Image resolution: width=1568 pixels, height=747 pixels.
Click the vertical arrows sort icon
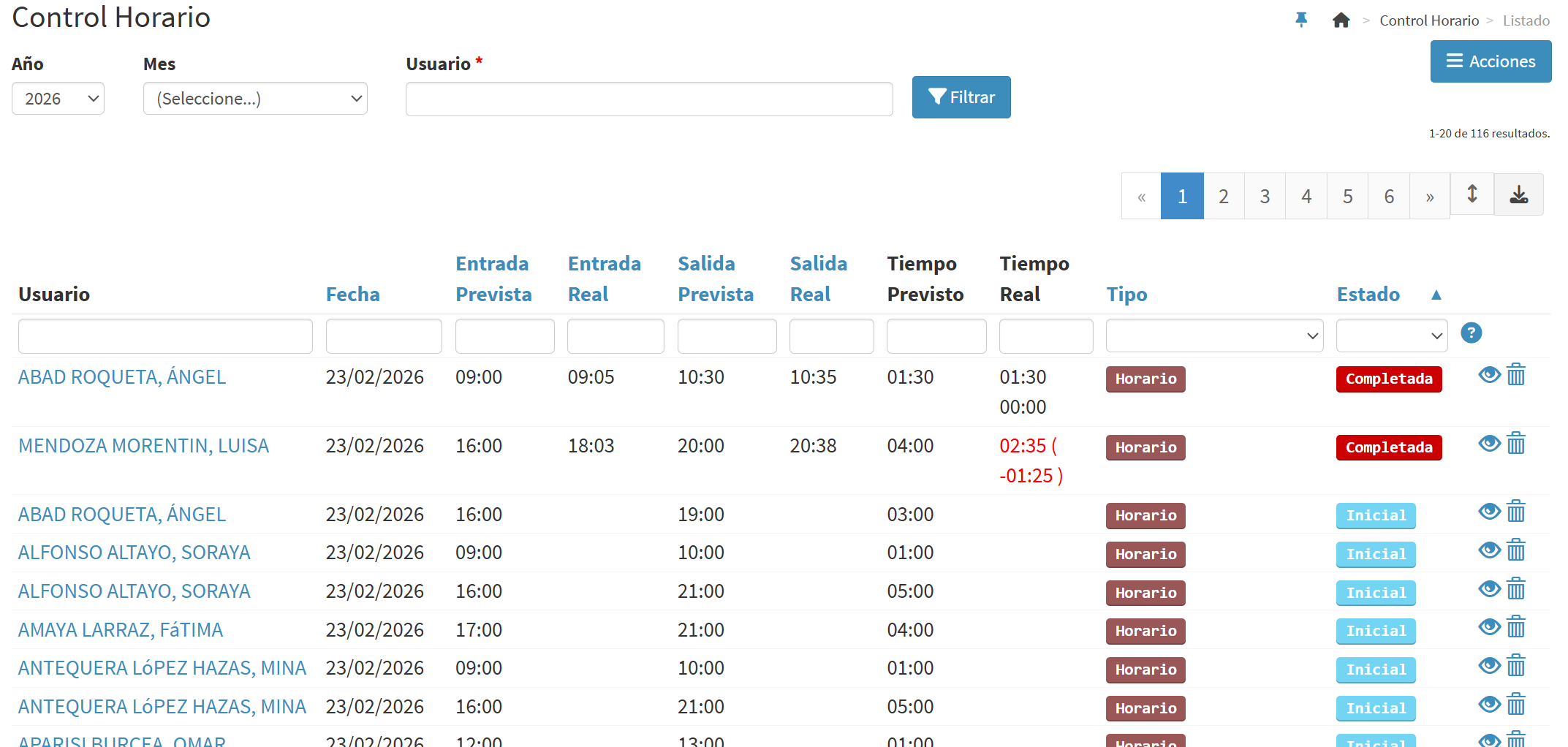coord(1472,194)
